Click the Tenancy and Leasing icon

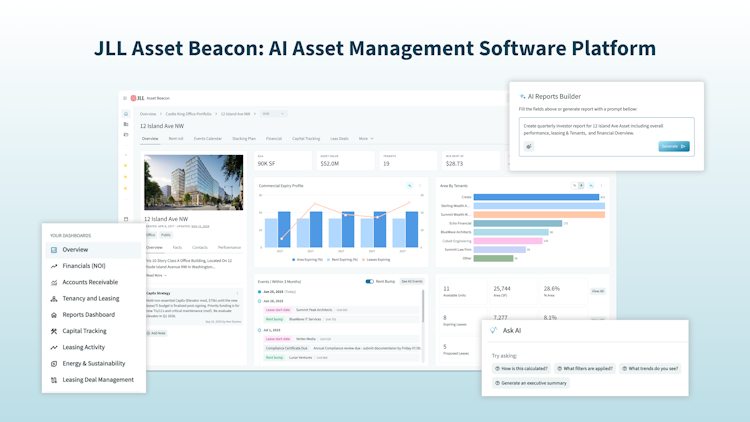(x=54, y=299)
